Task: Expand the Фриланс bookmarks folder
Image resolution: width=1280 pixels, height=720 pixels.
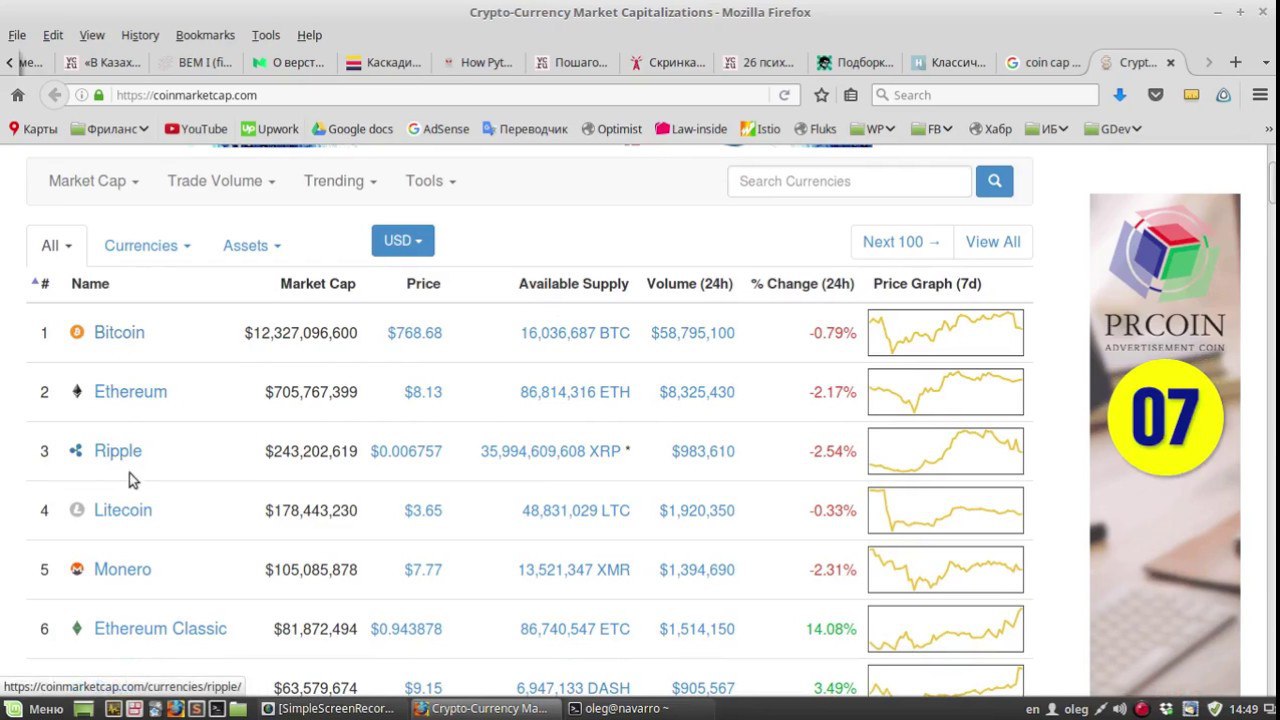Action: pos(110,129)
